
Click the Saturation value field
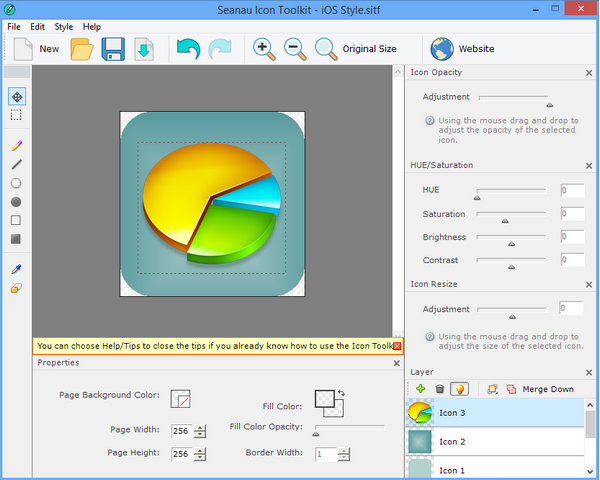(572, 214)
